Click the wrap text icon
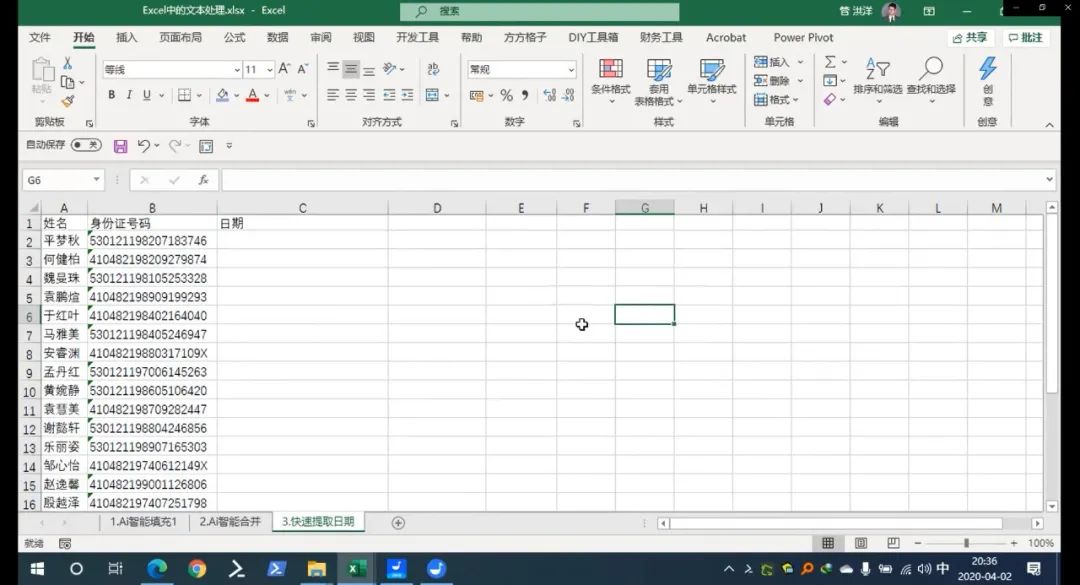 [433, 69]
